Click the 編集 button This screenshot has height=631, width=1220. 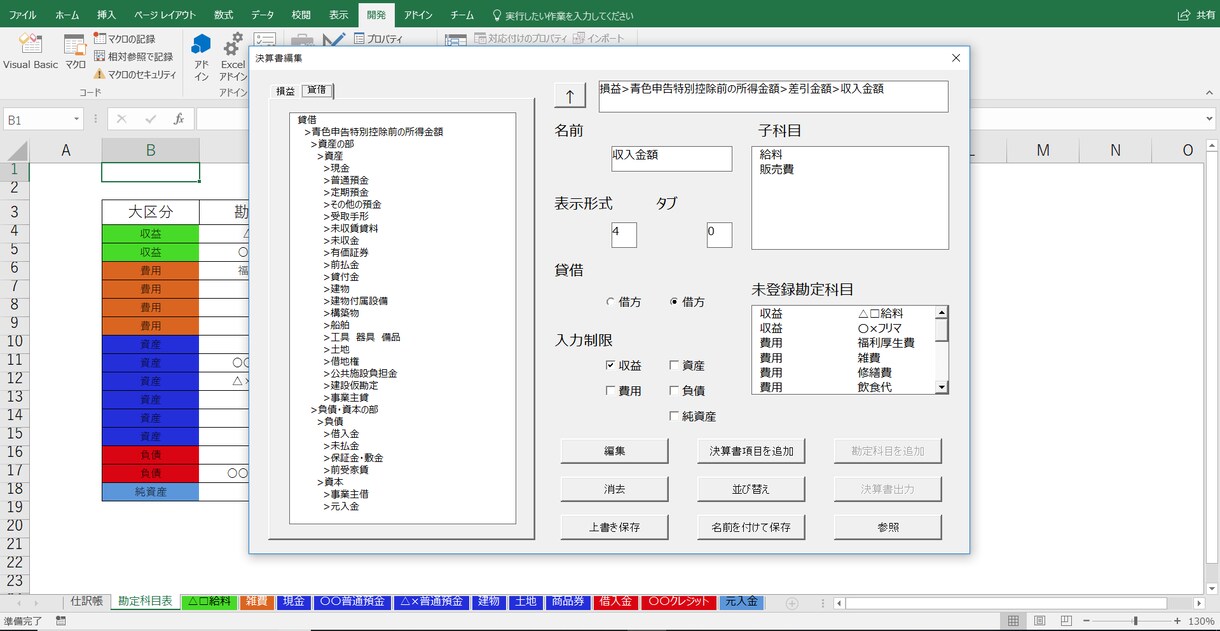(x=614, y=451)
